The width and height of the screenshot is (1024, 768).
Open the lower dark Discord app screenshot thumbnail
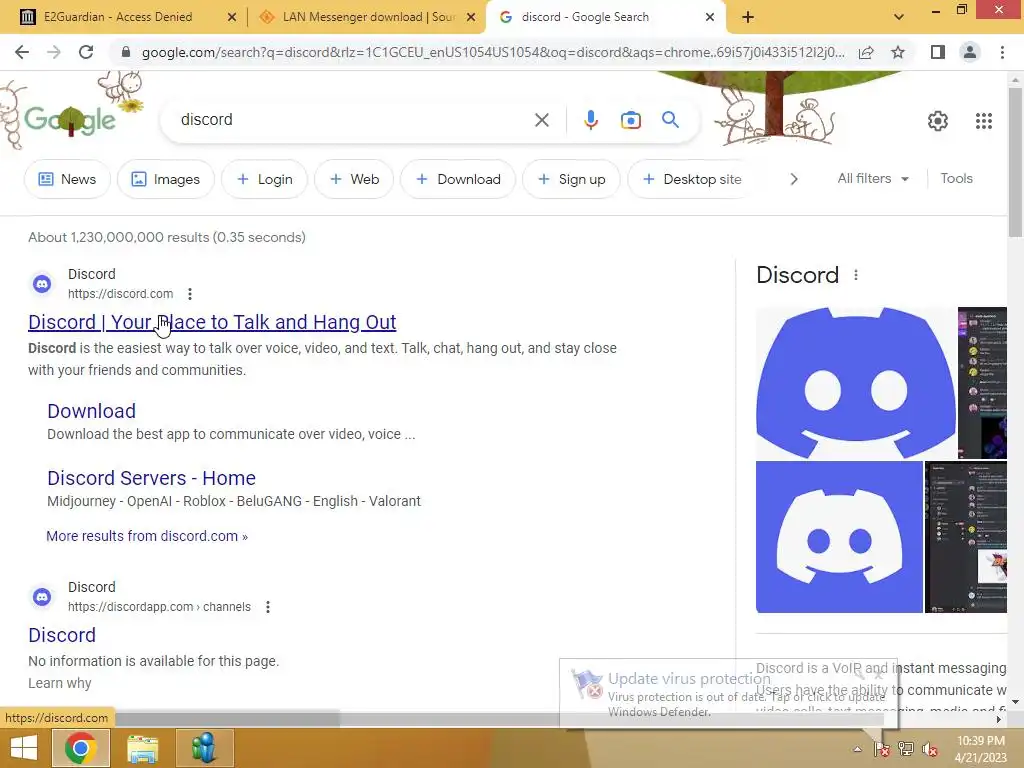tap(966, 537)
